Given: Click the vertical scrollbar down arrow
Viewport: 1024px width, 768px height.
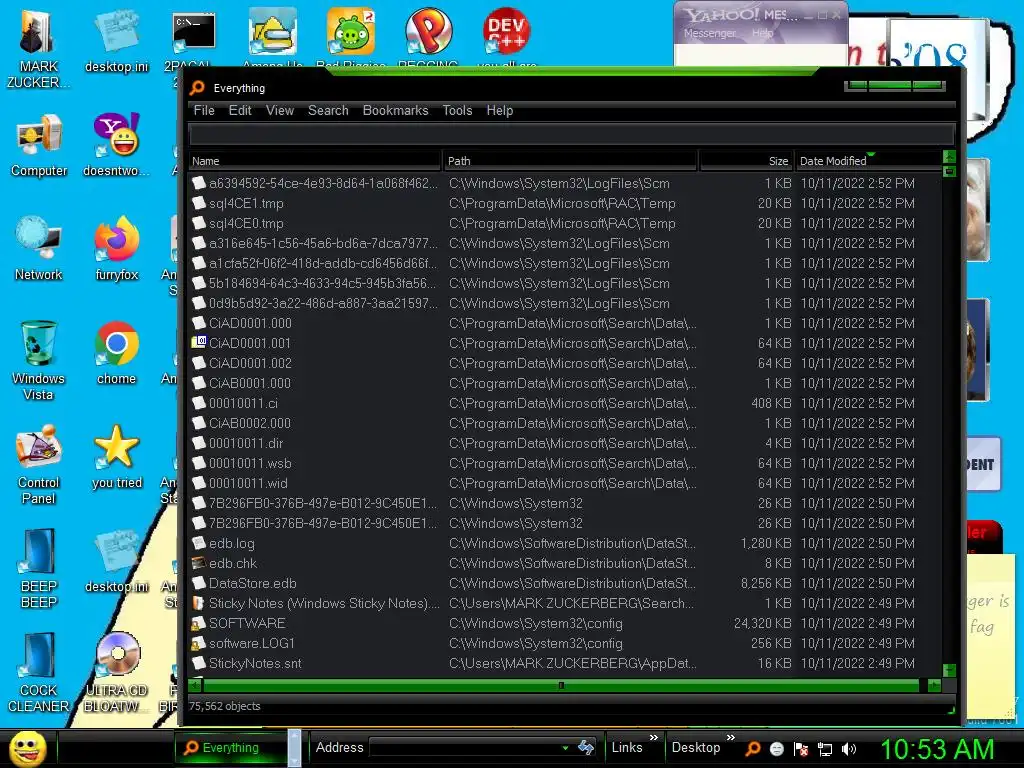Looking at the screenshot, I should [x=950, y=671].
